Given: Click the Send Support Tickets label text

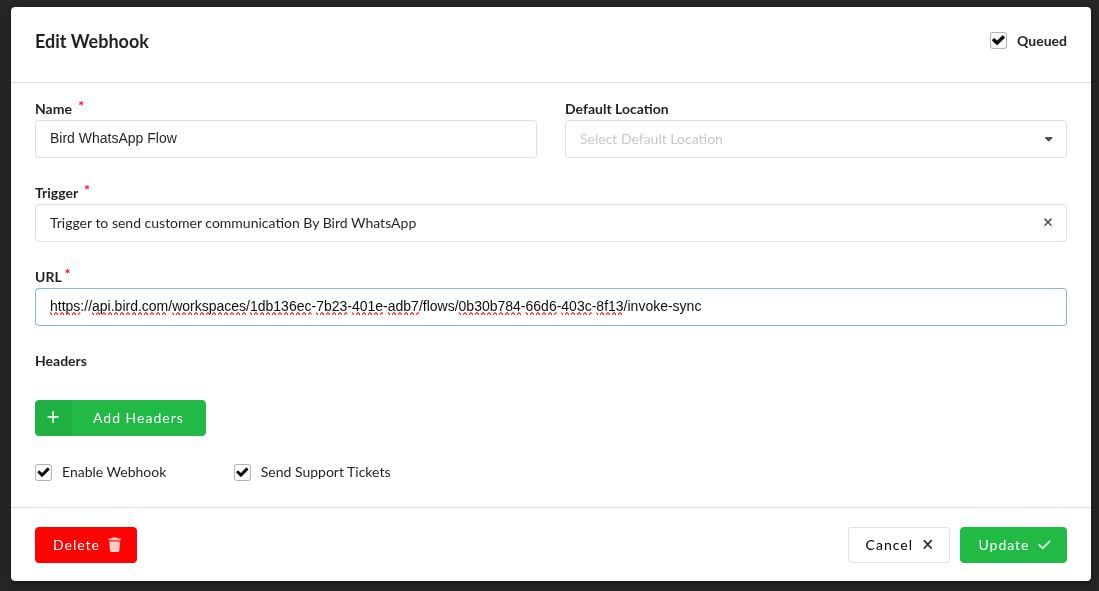Looking at the screenshot, I should tap(325, 472).
